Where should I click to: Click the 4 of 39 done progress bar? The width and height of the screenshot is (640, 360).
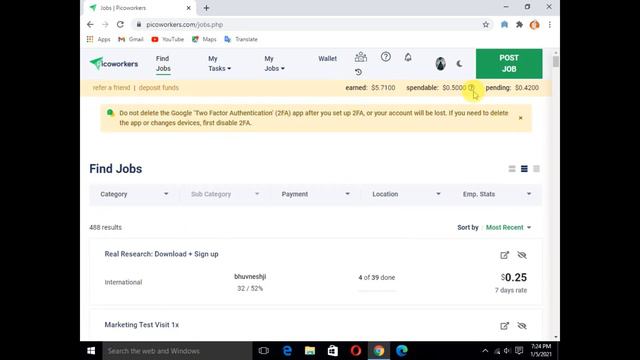click(377, 291)
